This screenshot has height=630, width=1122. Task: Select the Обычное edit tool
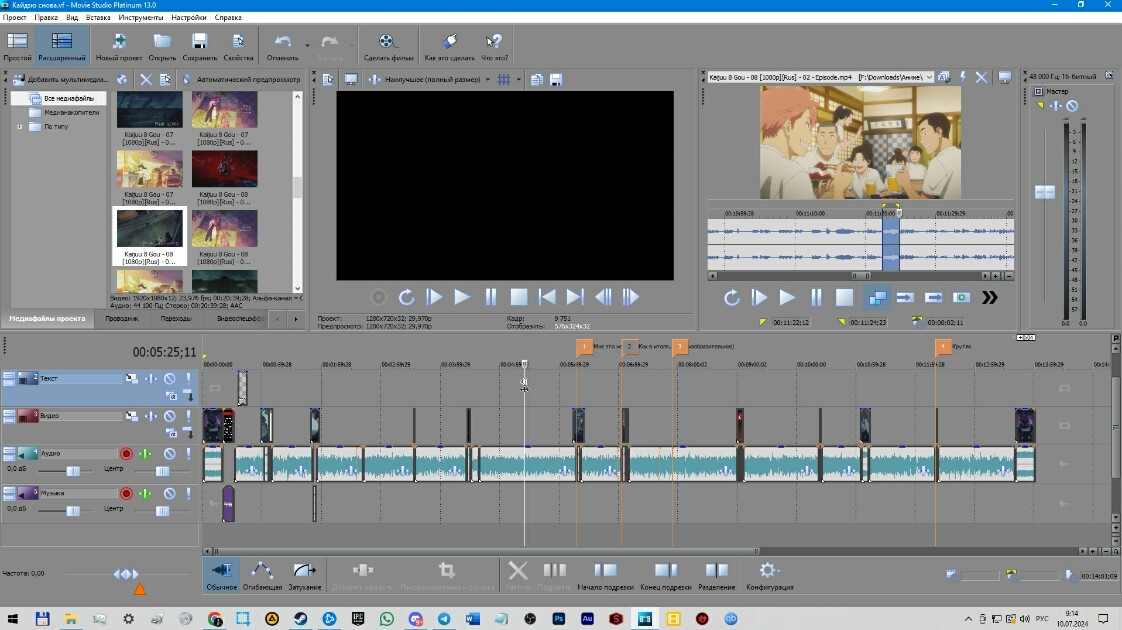coord(221,576)
